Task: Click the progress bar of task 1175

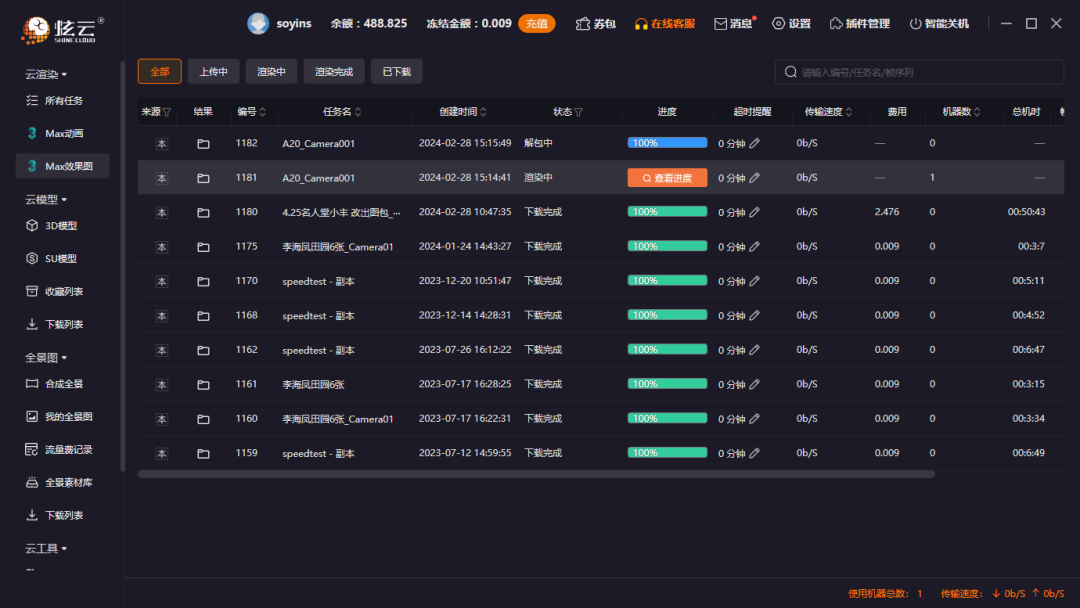Action: (667, 247)
